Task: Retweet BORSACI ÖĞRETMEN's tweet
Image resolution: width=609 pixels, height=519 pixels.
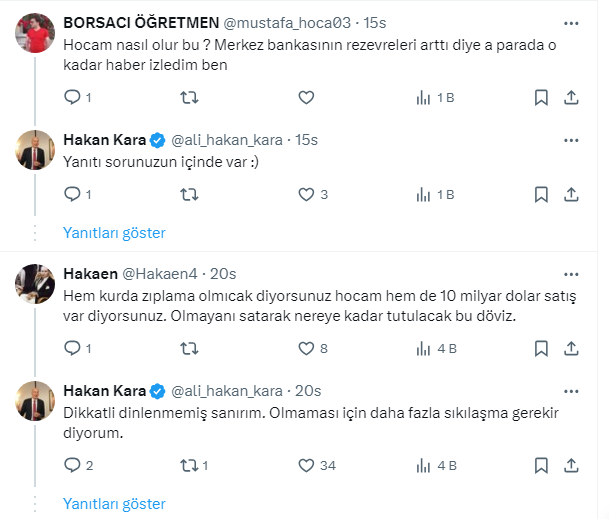Action: tap(188, 98)
